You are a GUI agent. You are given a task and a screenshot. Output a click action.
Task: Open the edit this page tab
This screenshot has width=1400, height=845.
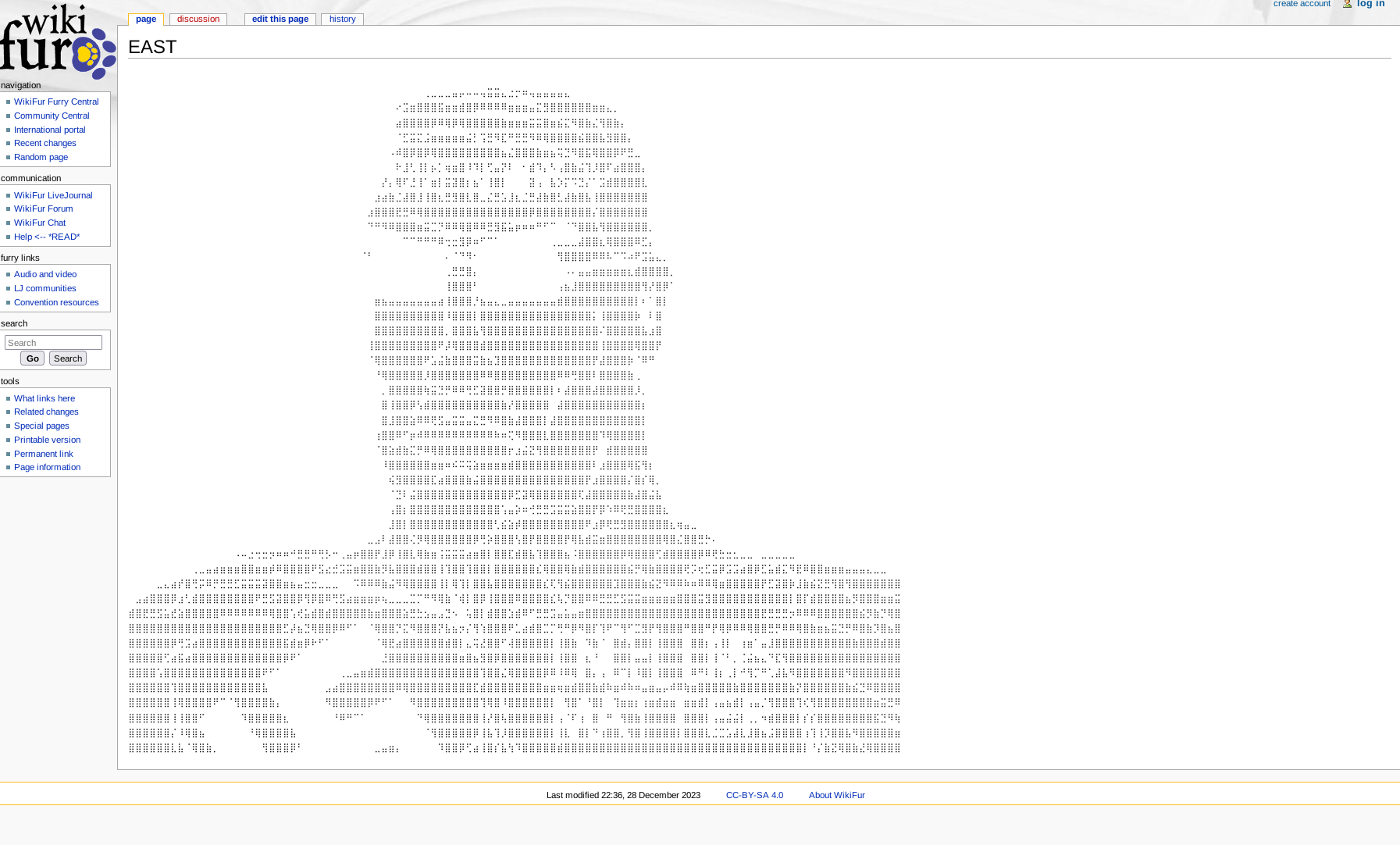[280, 19]
